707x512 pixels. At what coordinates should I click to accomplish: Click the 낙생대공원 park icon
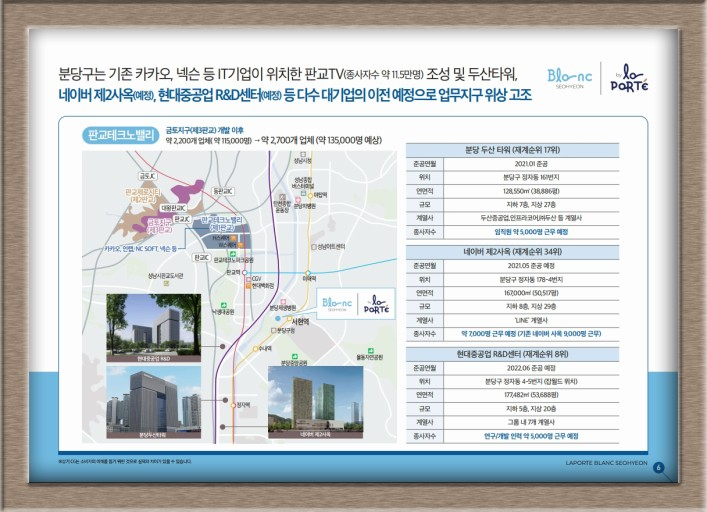224,305
